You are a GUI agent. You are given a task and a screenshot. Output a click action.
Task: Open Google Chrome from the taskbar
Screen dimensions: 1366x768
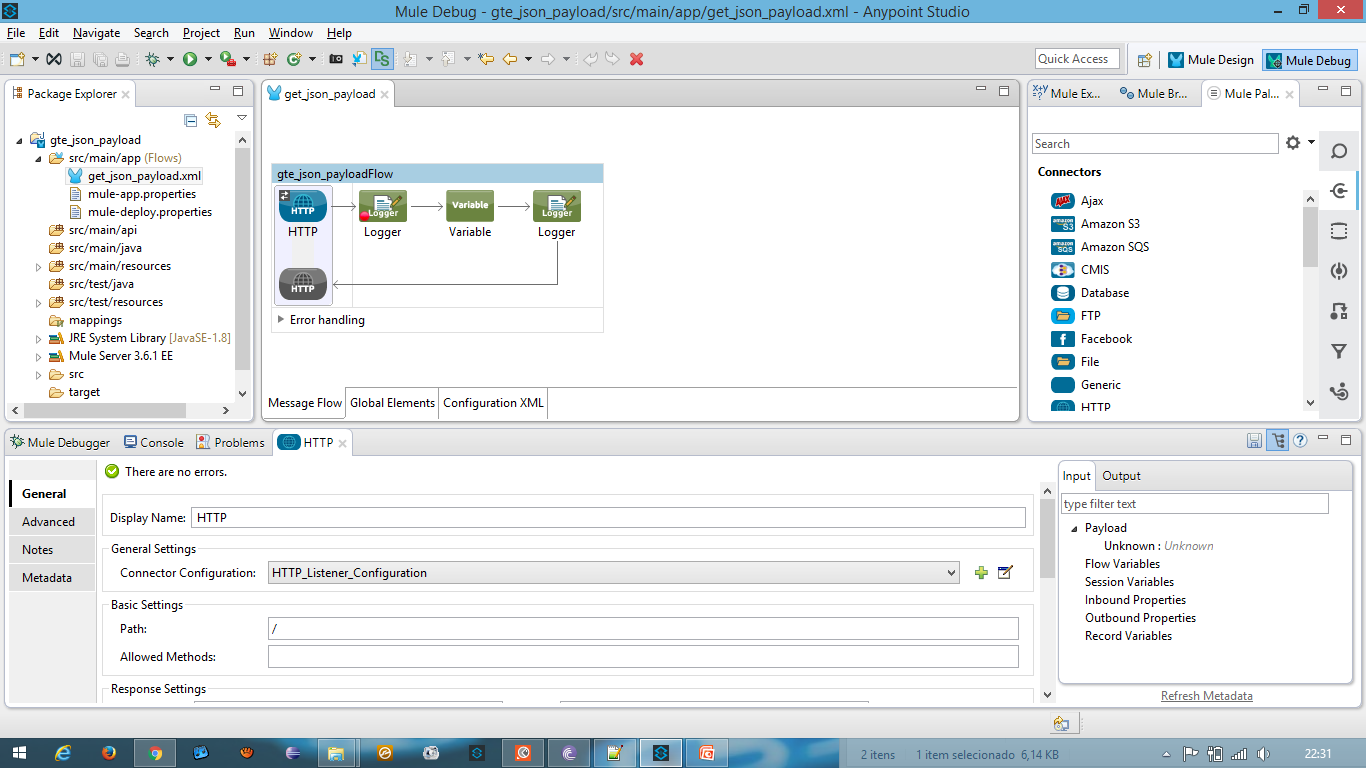pyautogui.click(x=154, y=753)
